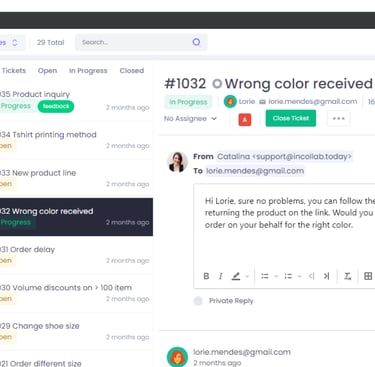Switch to the Open tab

click(x=47, y=71)
